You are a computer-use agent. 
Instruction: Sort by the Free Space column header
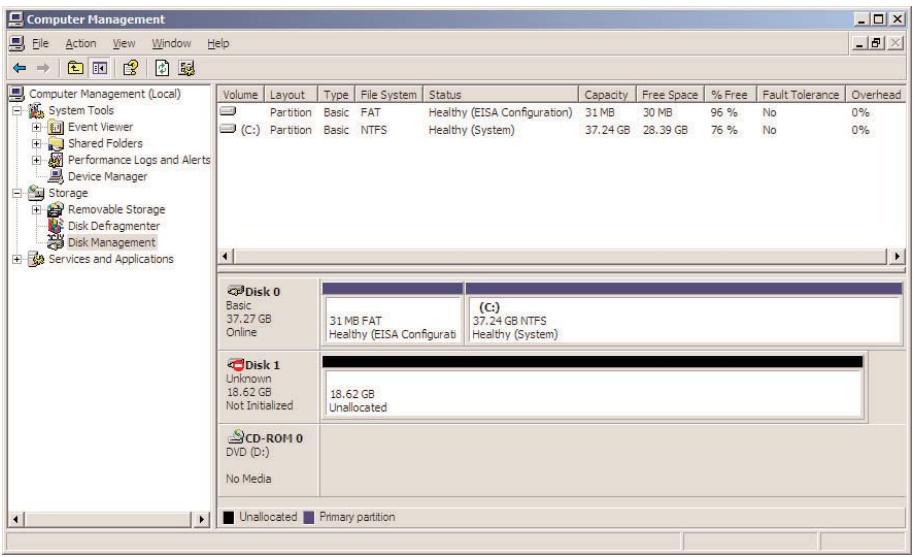tap(670, 94)
